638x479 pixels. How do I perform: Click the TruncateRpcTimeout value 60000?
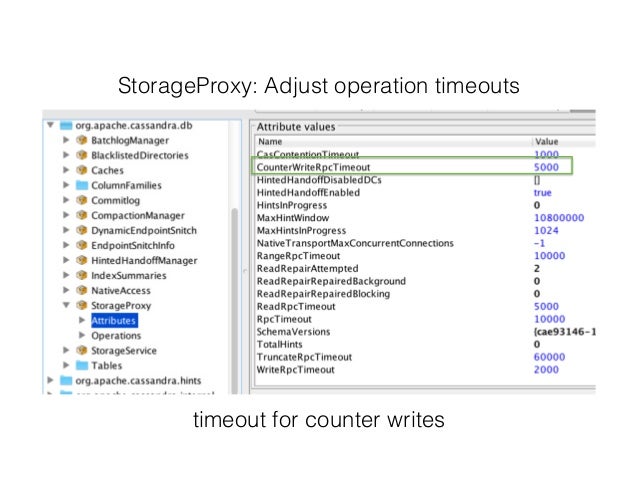pos(549,357)
